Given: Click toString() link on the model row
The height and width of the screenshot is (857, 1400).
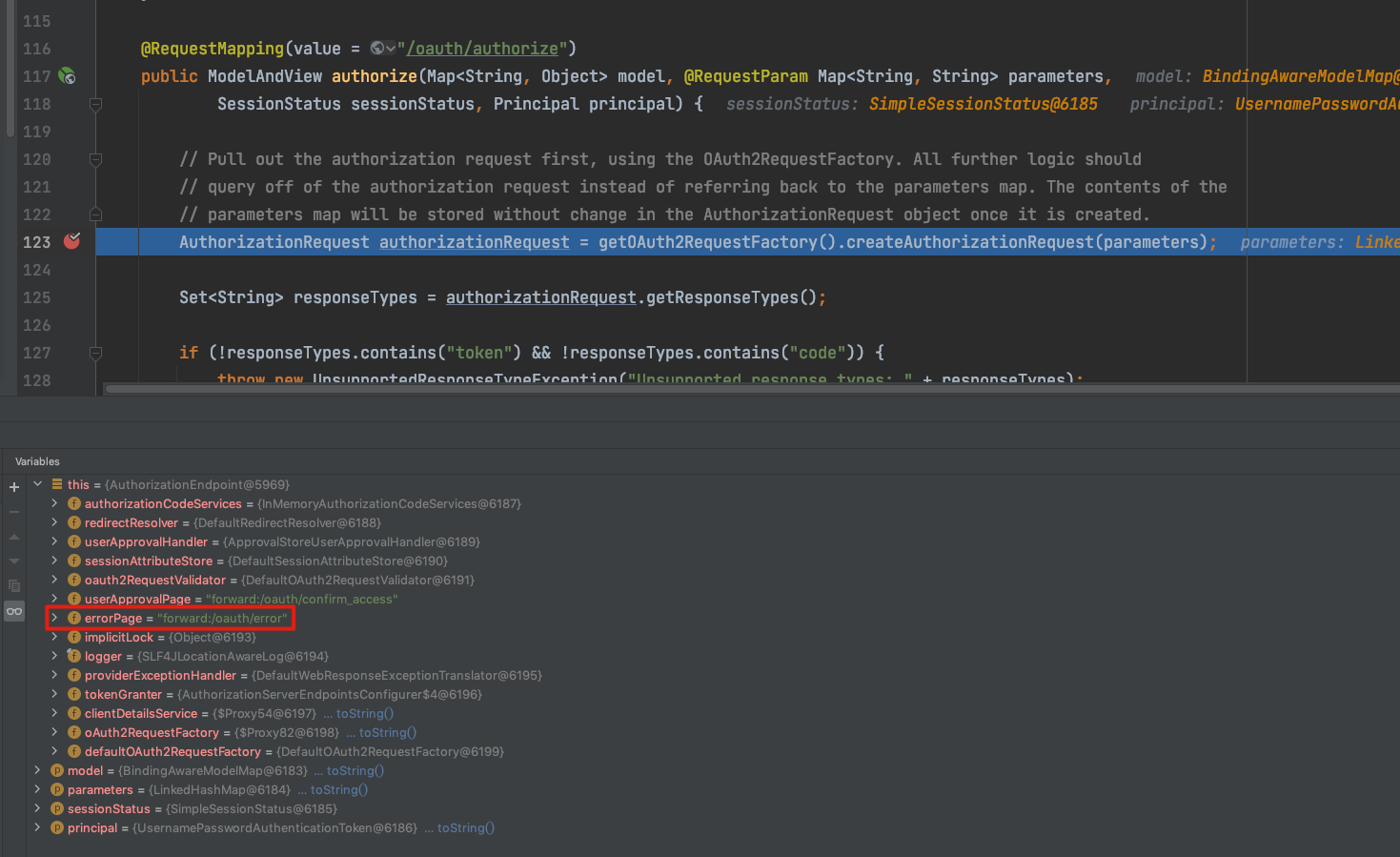Looking at the screenshot, I should (x=355, y=770).
